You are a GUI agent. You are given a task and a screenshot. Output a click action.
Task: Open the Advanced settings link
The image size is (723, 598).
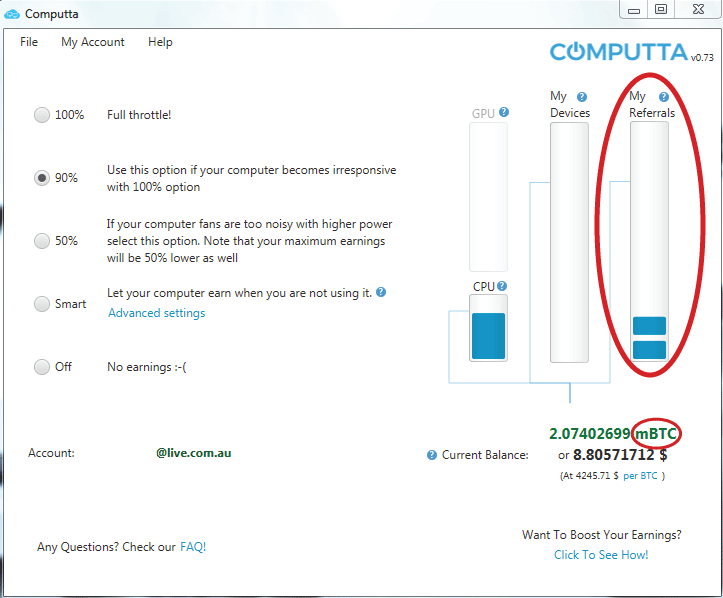click(x=156, y=313)
